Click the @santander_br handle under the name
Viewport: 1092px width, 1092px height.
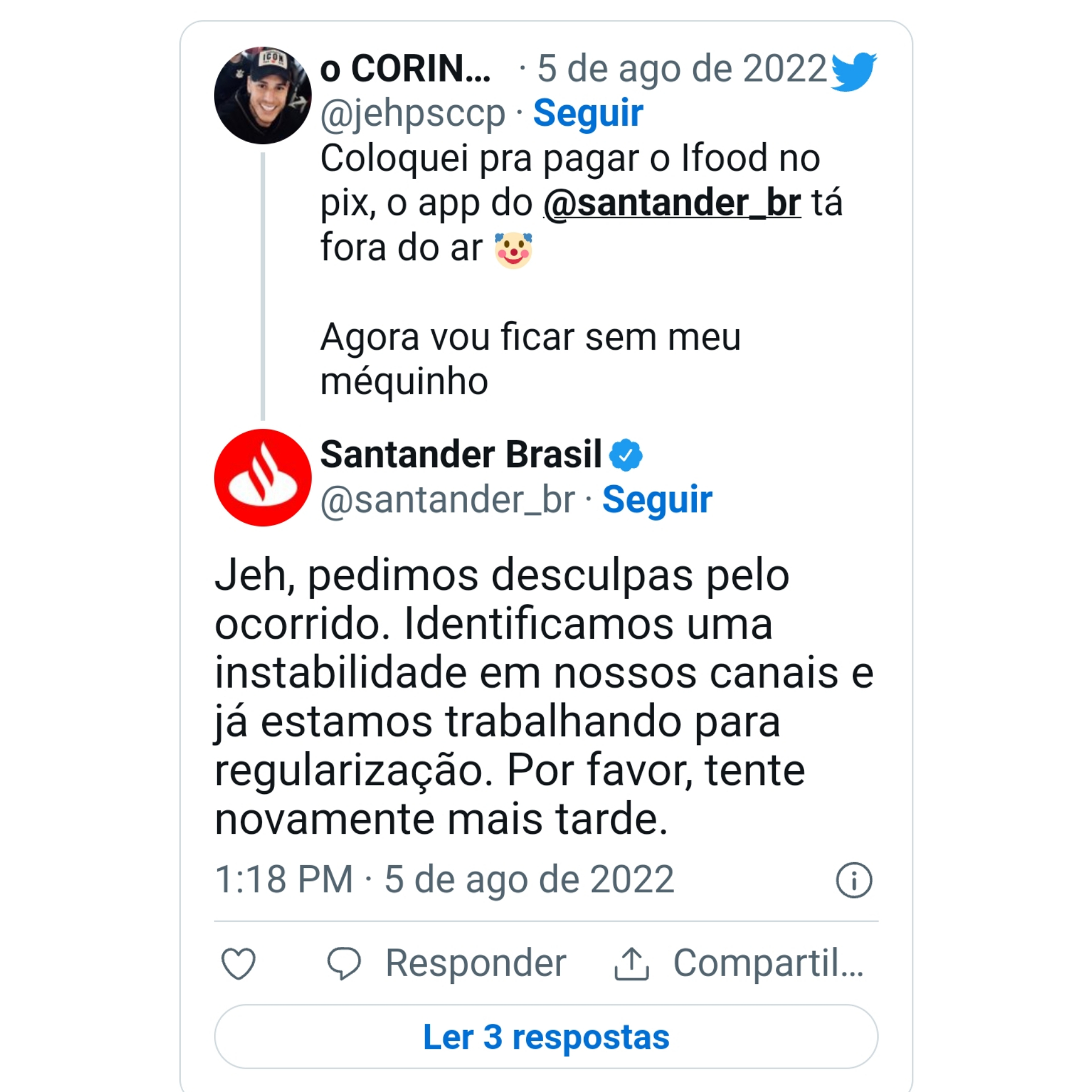(x=448, y=499)
